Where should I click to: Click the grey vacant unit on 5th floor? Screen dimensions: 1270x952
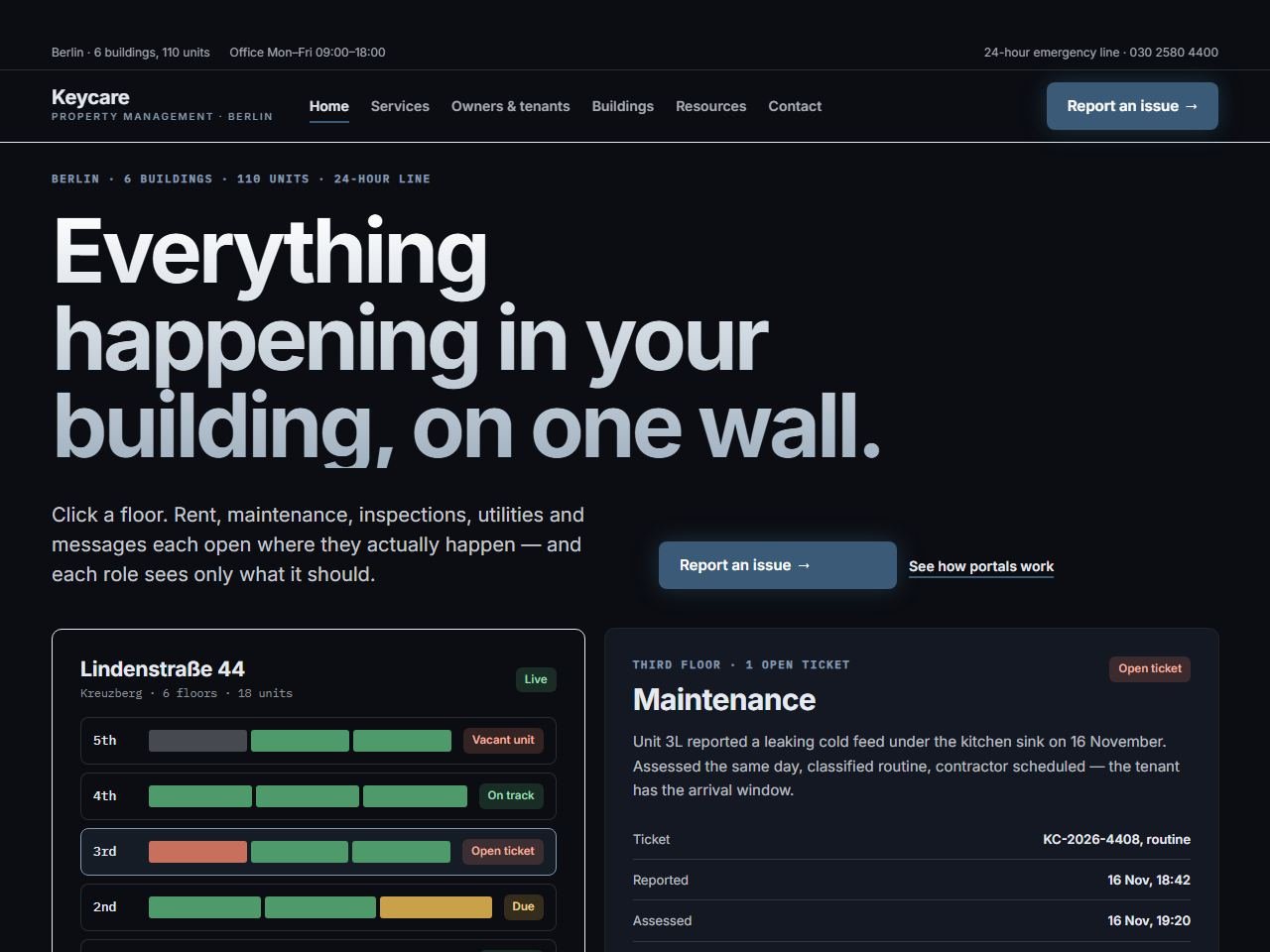pyautogui.click(x=197, y=741)
